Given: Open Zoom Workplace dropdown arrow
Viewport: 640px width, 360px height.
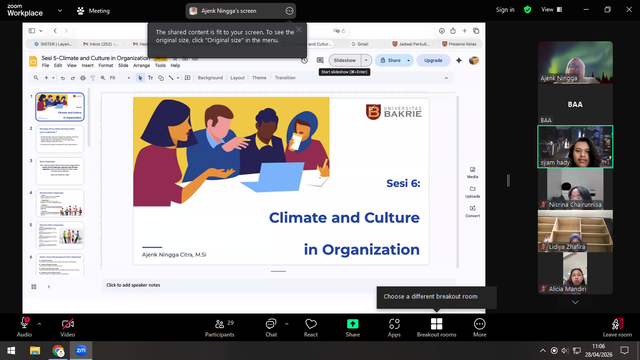Looking at the screenshot, I should (60, 11).
